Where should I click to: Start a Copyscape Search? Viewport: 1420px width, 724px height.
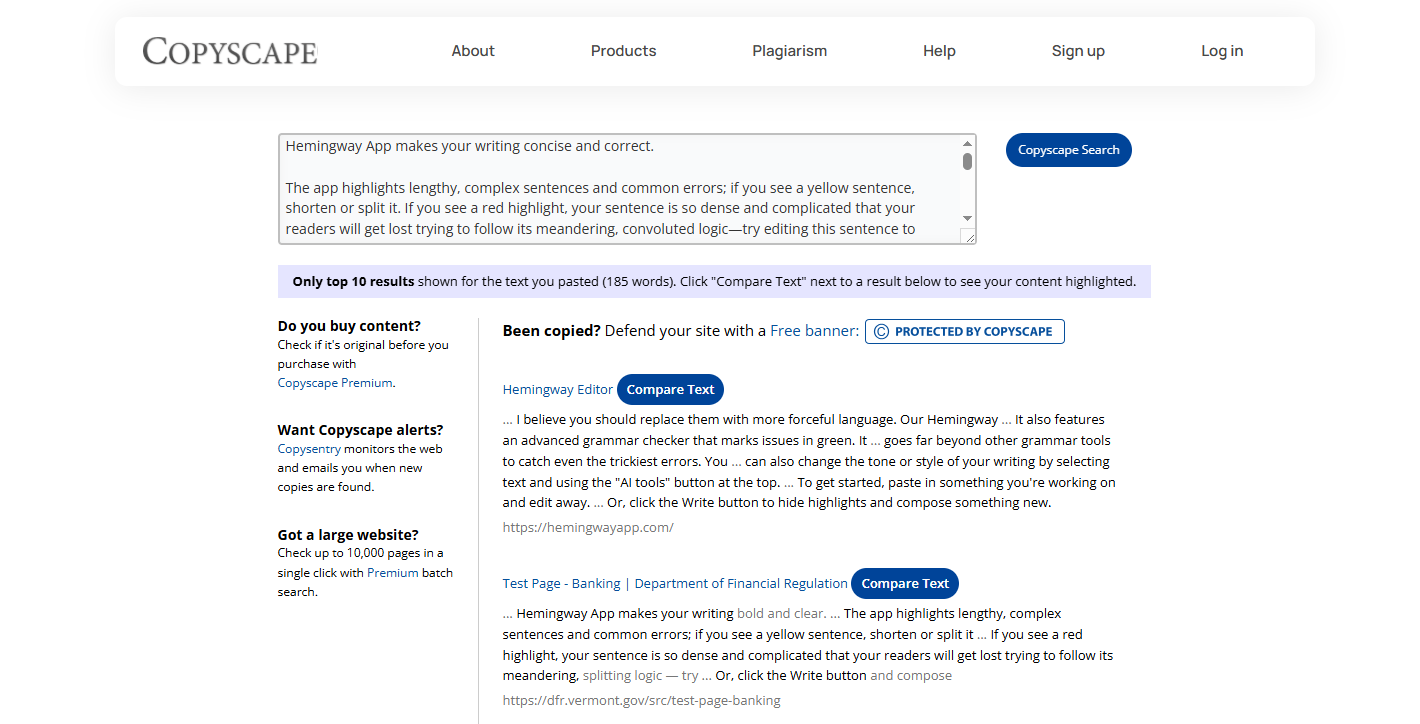pyautogui.click(x=1068, y=149)
